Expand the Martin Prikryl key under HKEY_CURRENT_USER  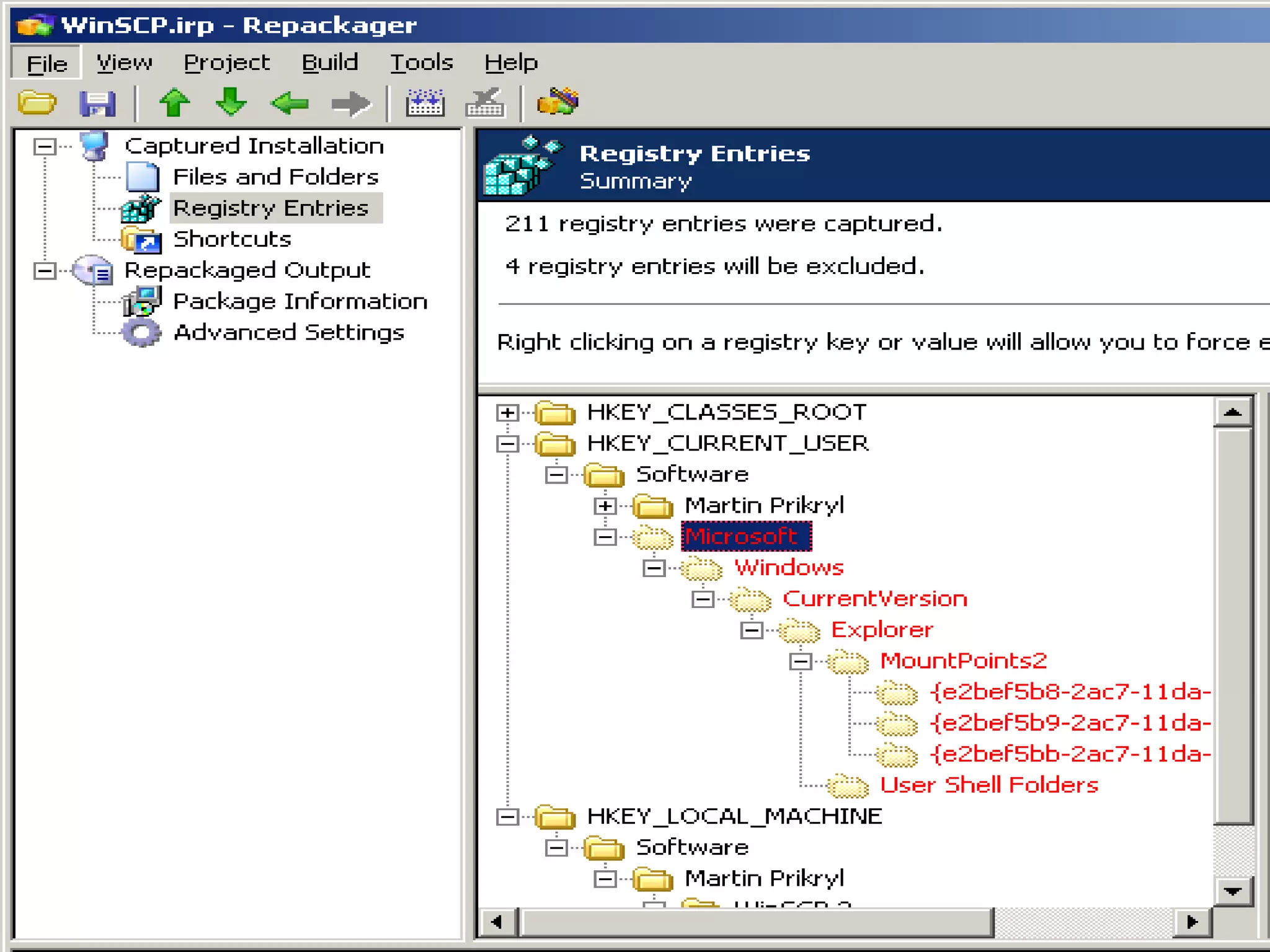pyautogui.click(x=605, y=506)
